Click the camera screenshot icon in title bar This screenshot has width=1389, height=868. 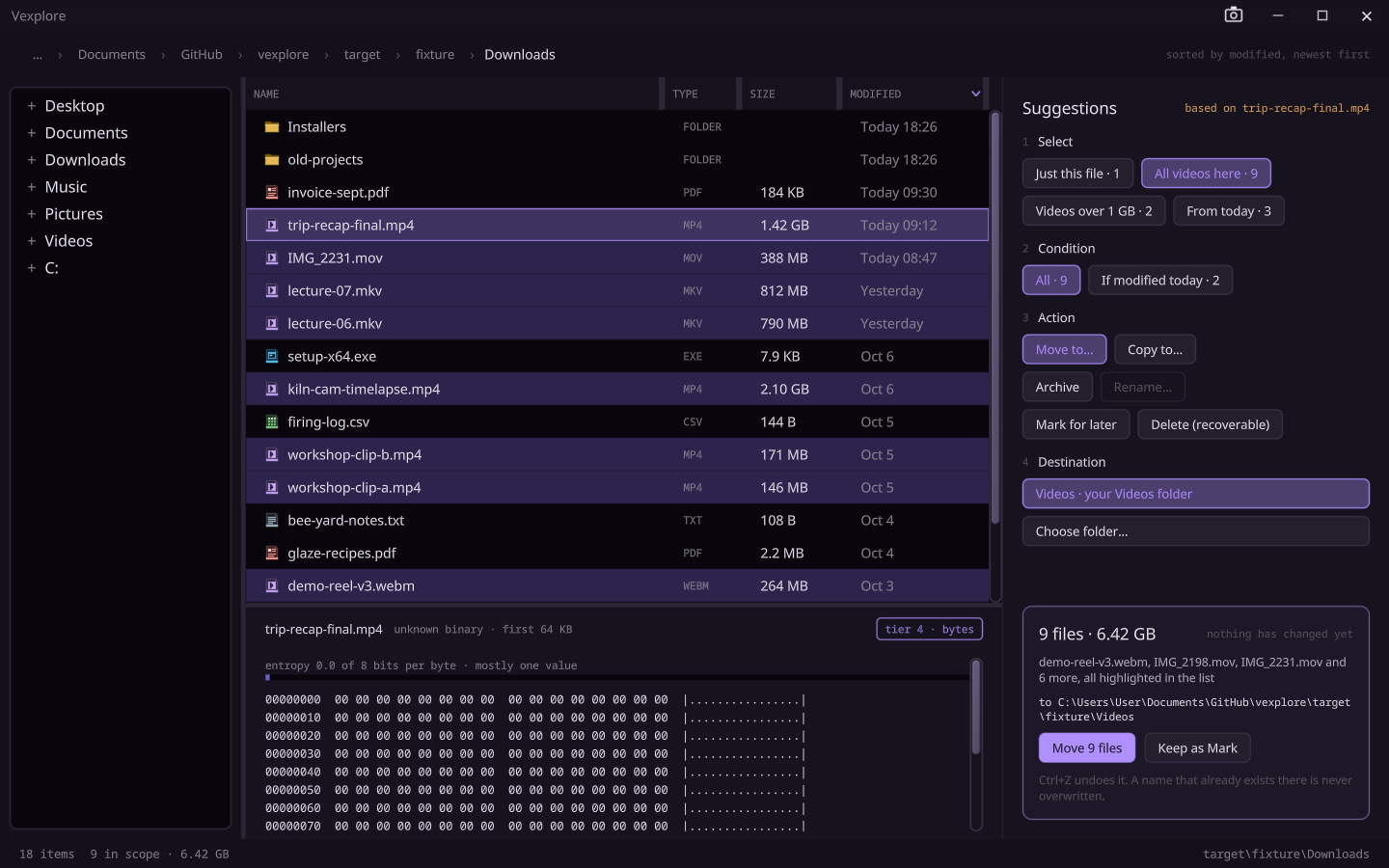(x=1233, y=15)
